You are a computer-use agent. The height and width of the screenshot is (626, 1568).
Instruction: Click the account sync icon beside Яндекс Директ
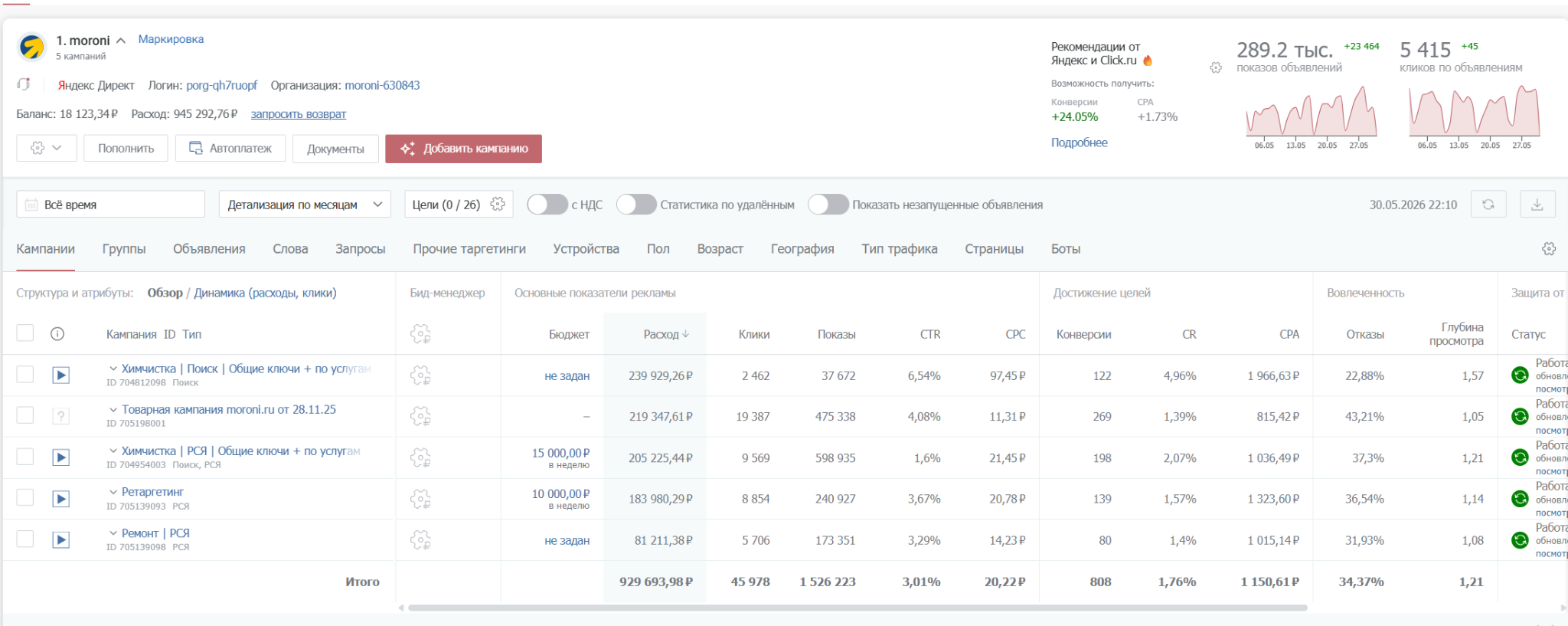coord(24,84)
